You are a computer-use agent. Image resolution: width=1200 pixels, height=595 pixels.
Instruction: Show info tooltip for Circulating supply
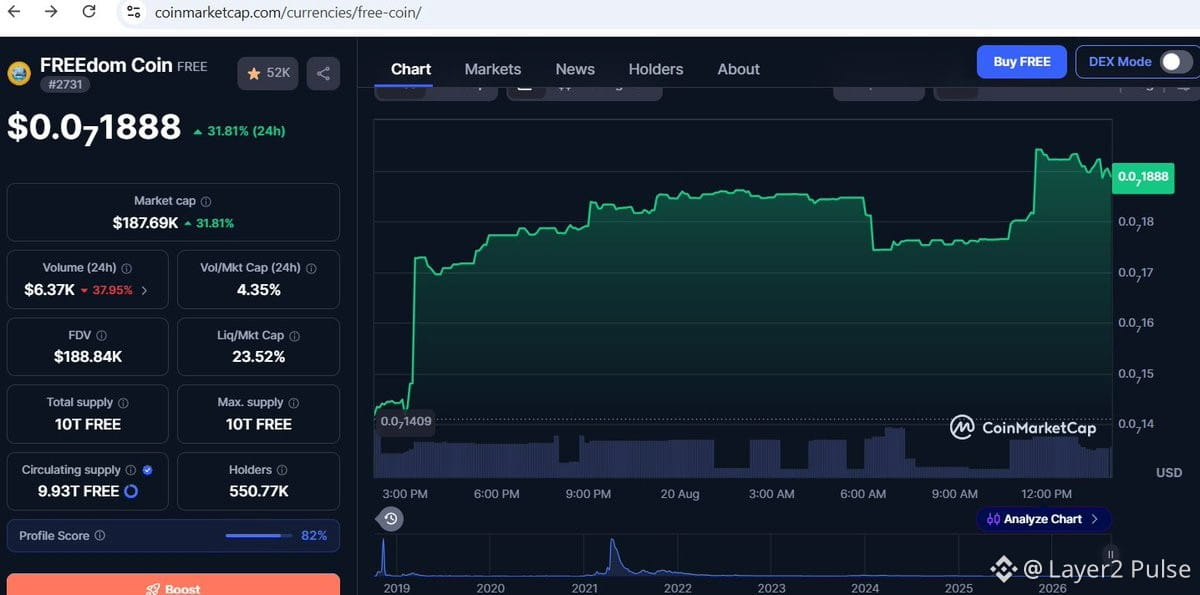(131, 469)
